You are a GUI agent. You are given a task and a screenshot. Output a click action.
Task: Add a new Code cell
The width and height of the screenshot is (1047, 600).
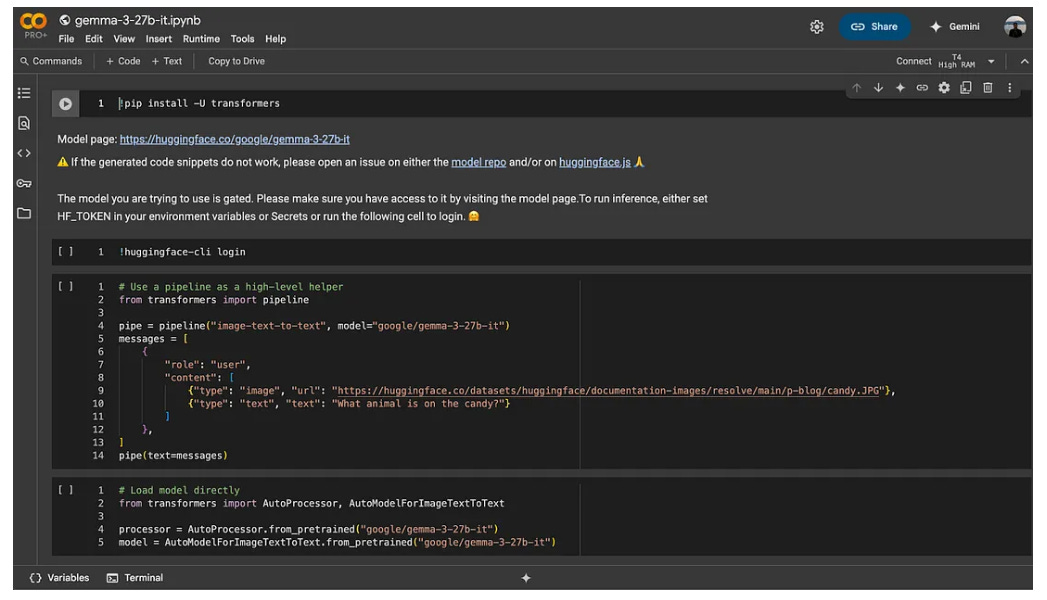click(123, 61)
